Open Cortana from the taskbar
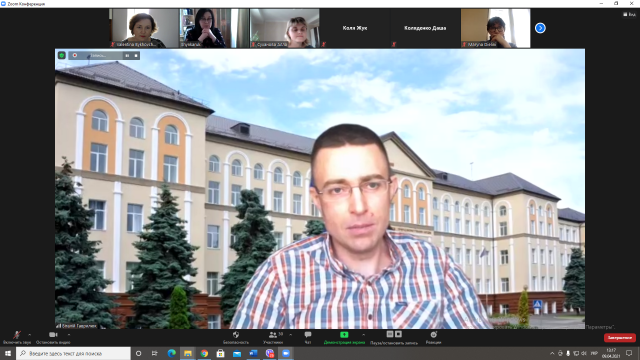640x360 pixels. [x=139, y=353]
